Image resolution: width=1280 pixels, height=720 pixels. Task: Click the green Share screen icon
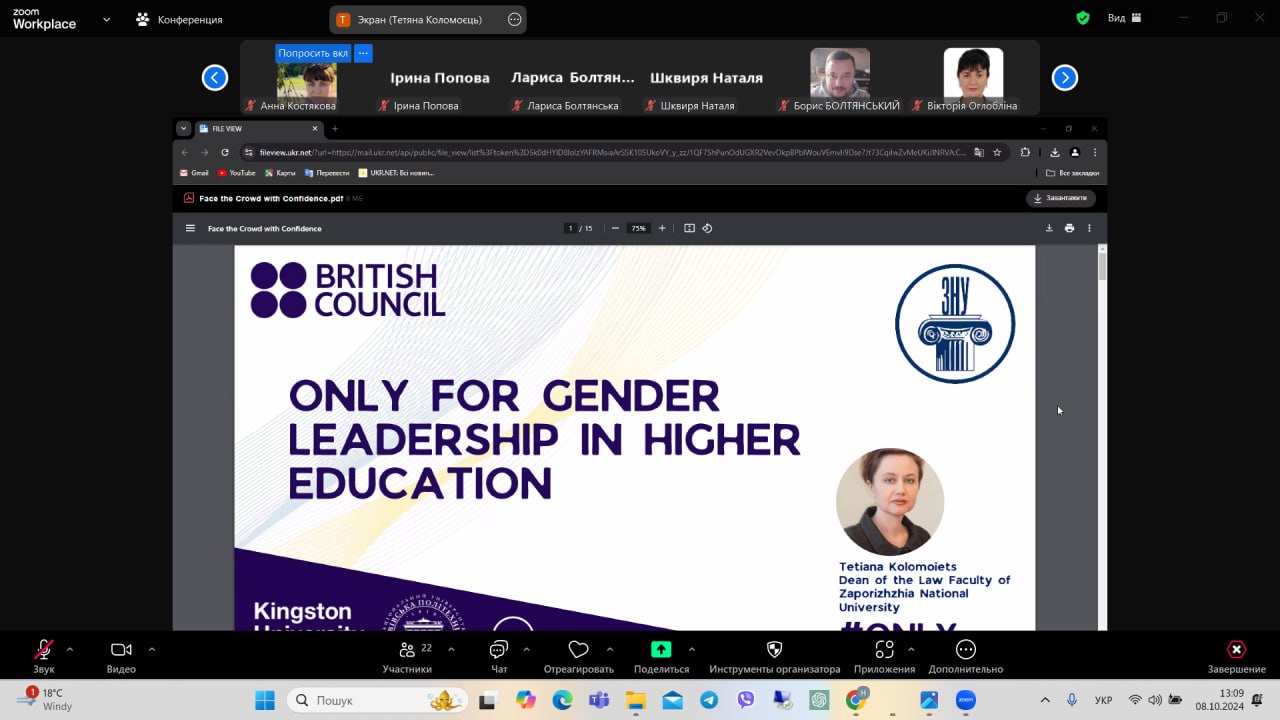coord(661,656)
